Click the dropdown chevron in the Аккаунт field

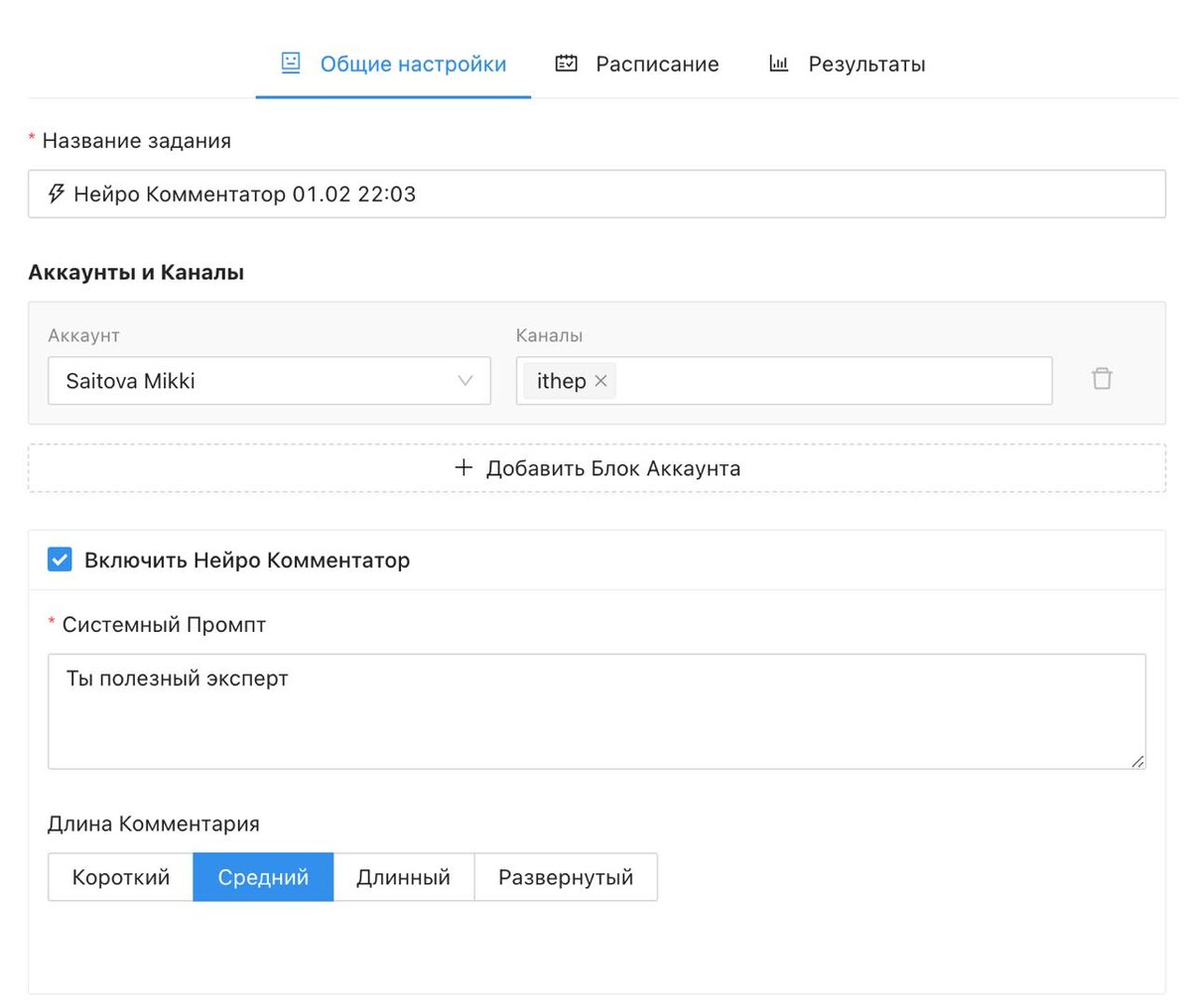tap(464, 381)
